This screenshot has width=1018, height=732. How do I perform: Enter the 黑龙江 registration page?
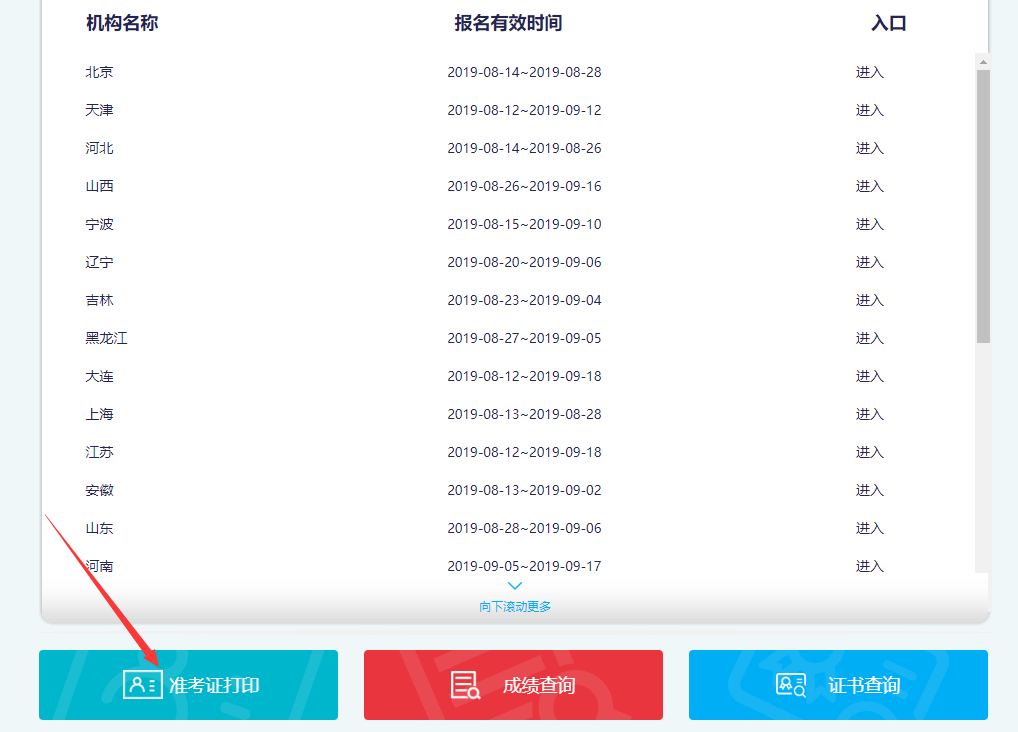click(x=869, y=338)
